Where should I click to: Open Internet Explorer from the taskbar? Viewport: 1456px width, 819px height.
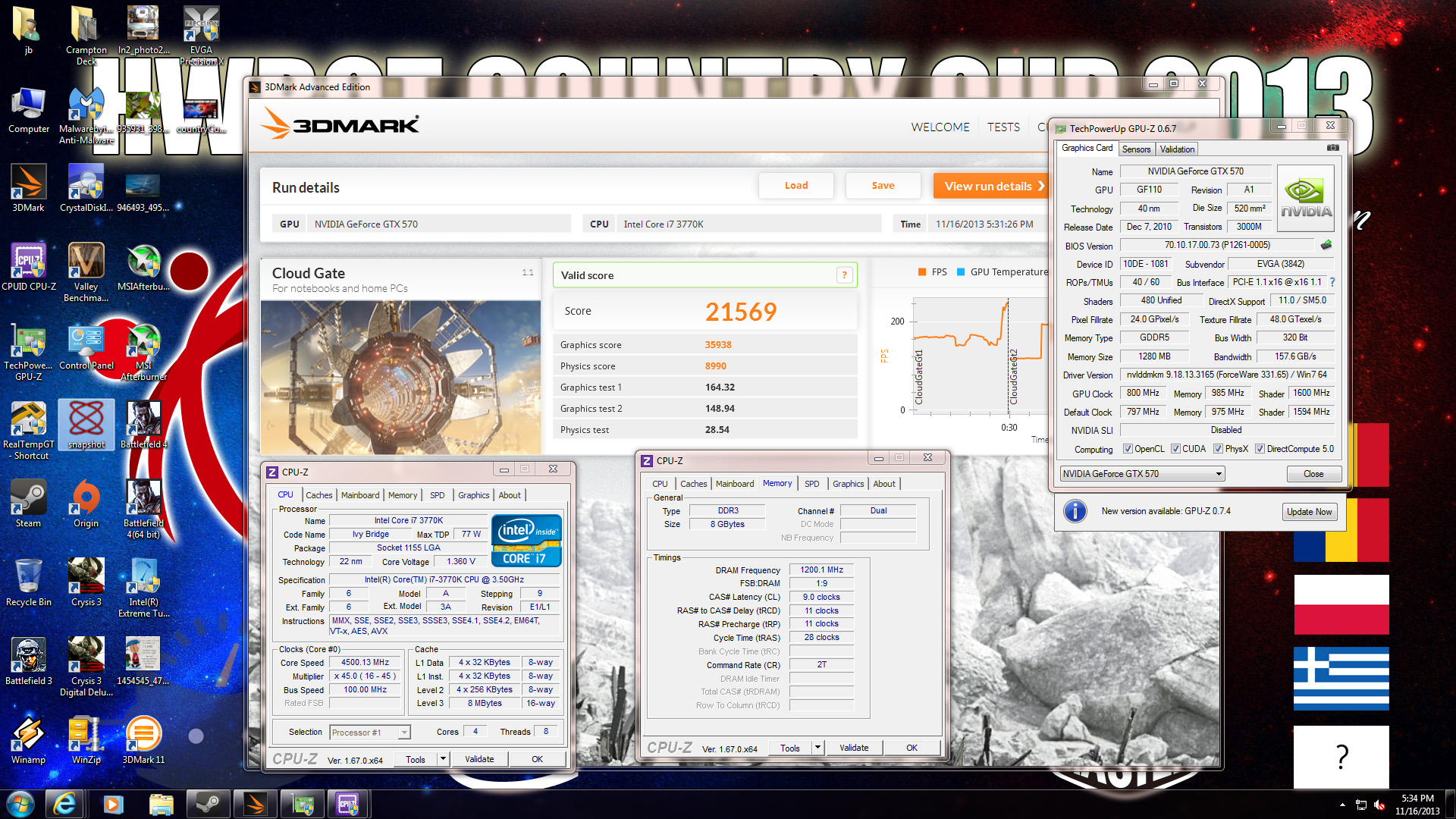tap(64, 804)
